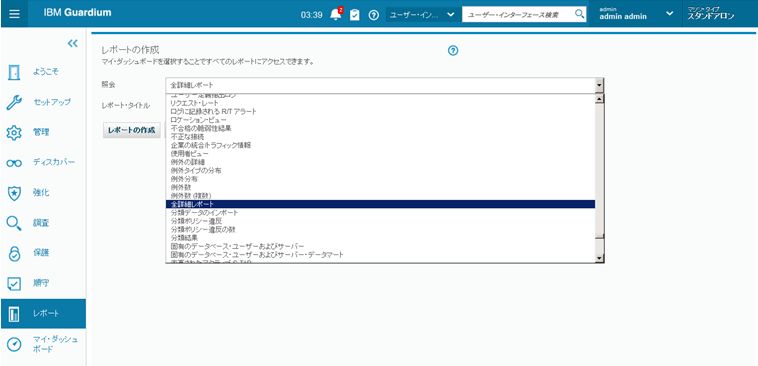Open the notifications bell

[x=335, y=15]
